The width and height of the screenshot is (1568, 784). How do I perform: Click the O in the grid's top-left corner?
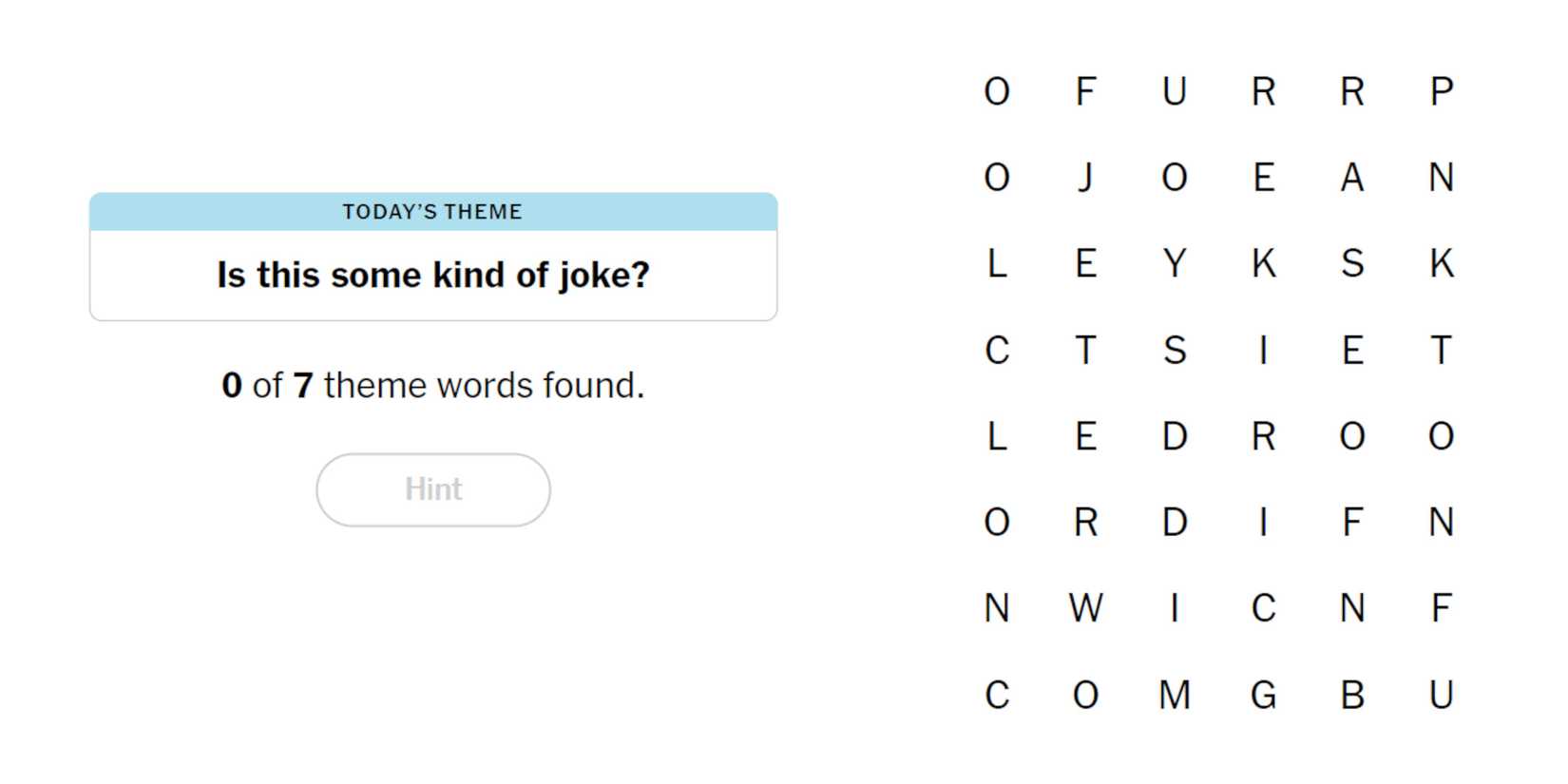coord(997,92)
